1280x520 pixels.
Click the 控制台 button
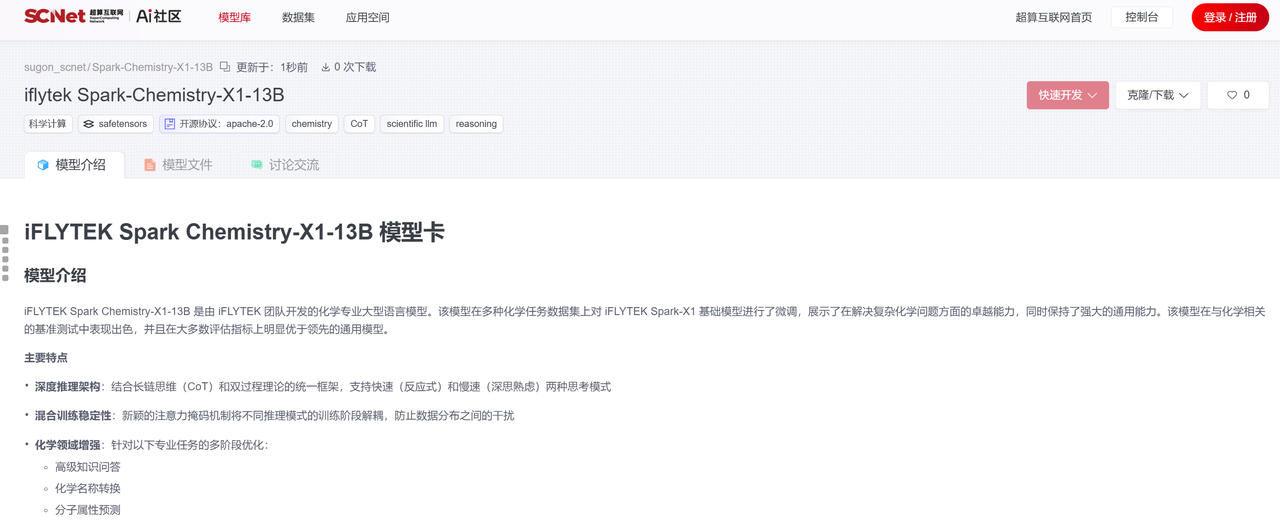coord(1142,17)
